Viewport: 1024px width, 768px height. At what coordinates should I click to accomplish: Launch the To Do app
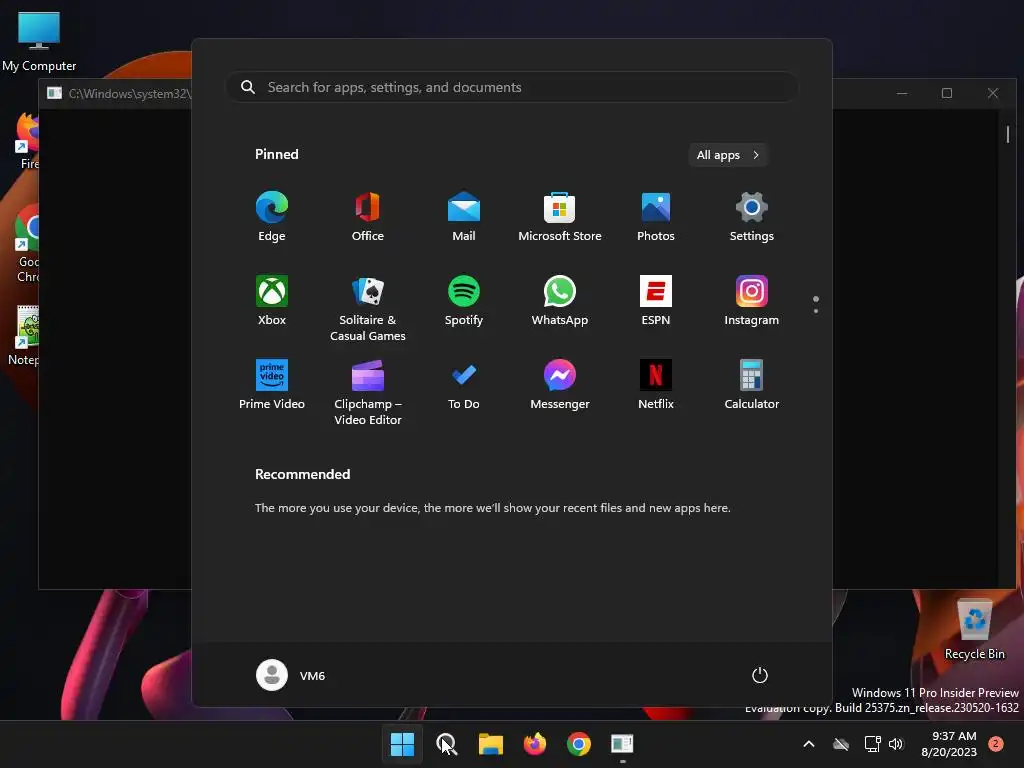[x=464, y=385]
